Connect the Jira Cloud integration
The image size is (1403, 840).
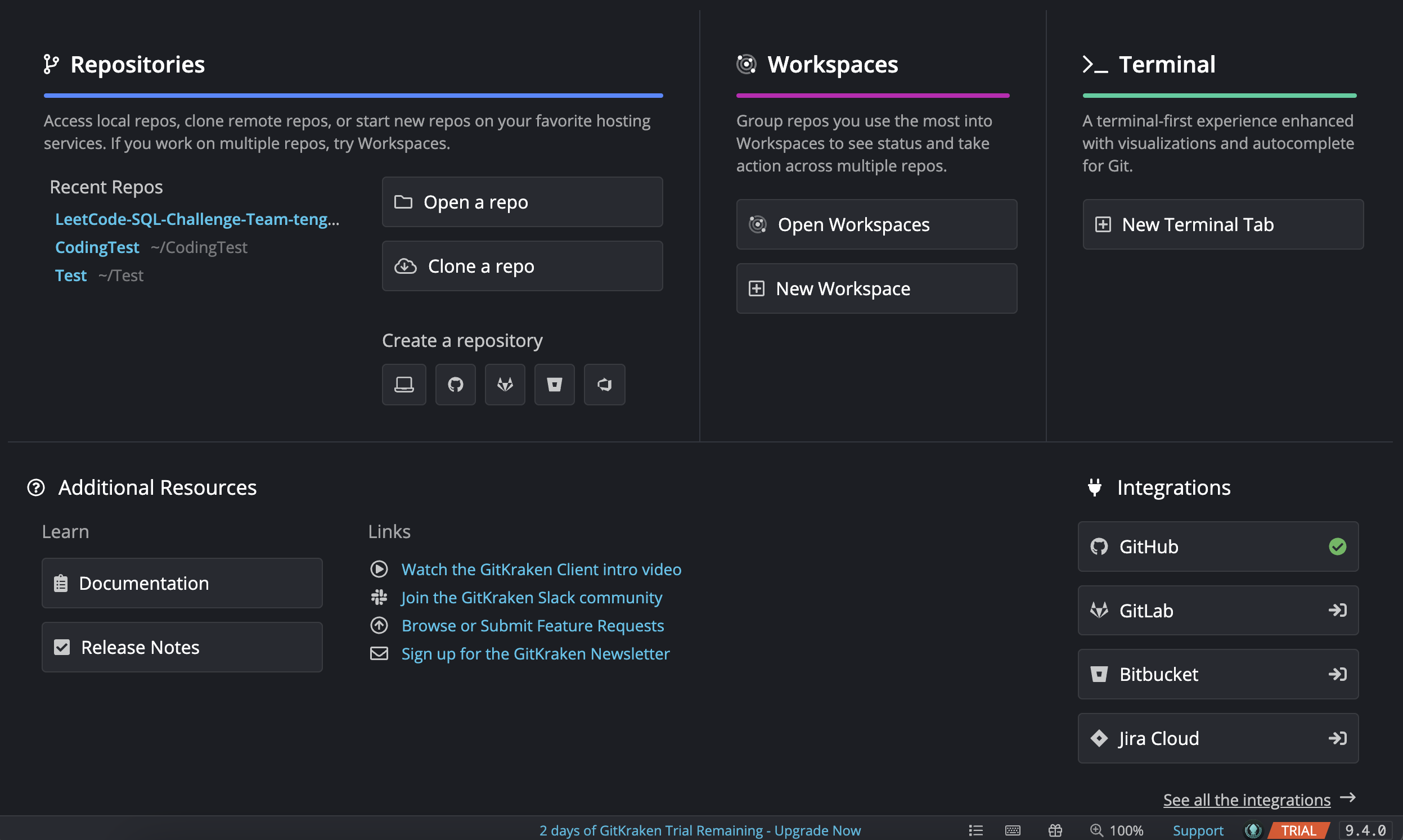click(1218, 738)
